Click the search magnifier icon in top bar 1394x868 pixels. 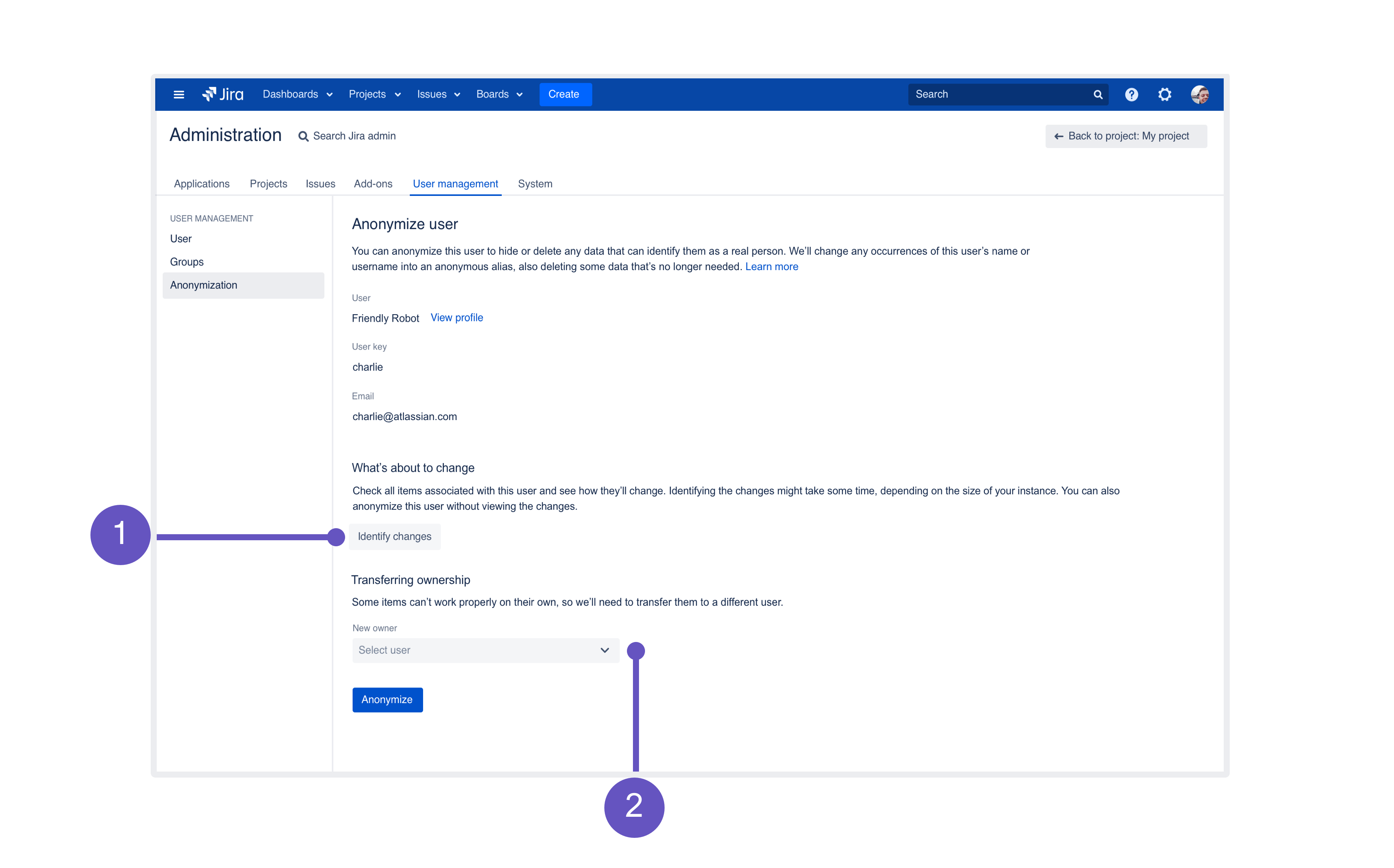pos(1097,95)
